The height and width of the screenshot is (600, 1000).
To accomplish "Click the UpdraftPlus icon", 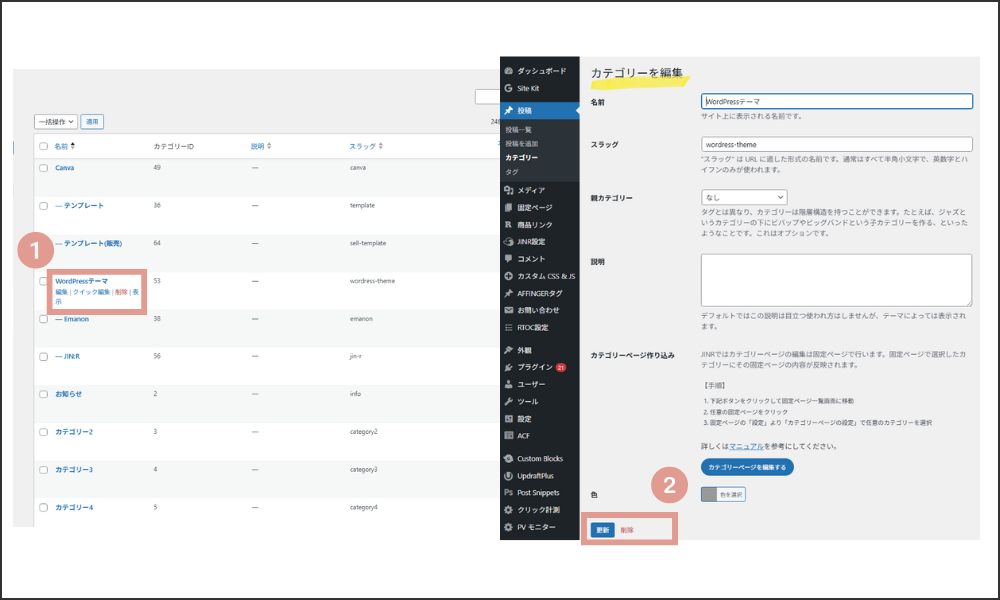I will (508, 476).
